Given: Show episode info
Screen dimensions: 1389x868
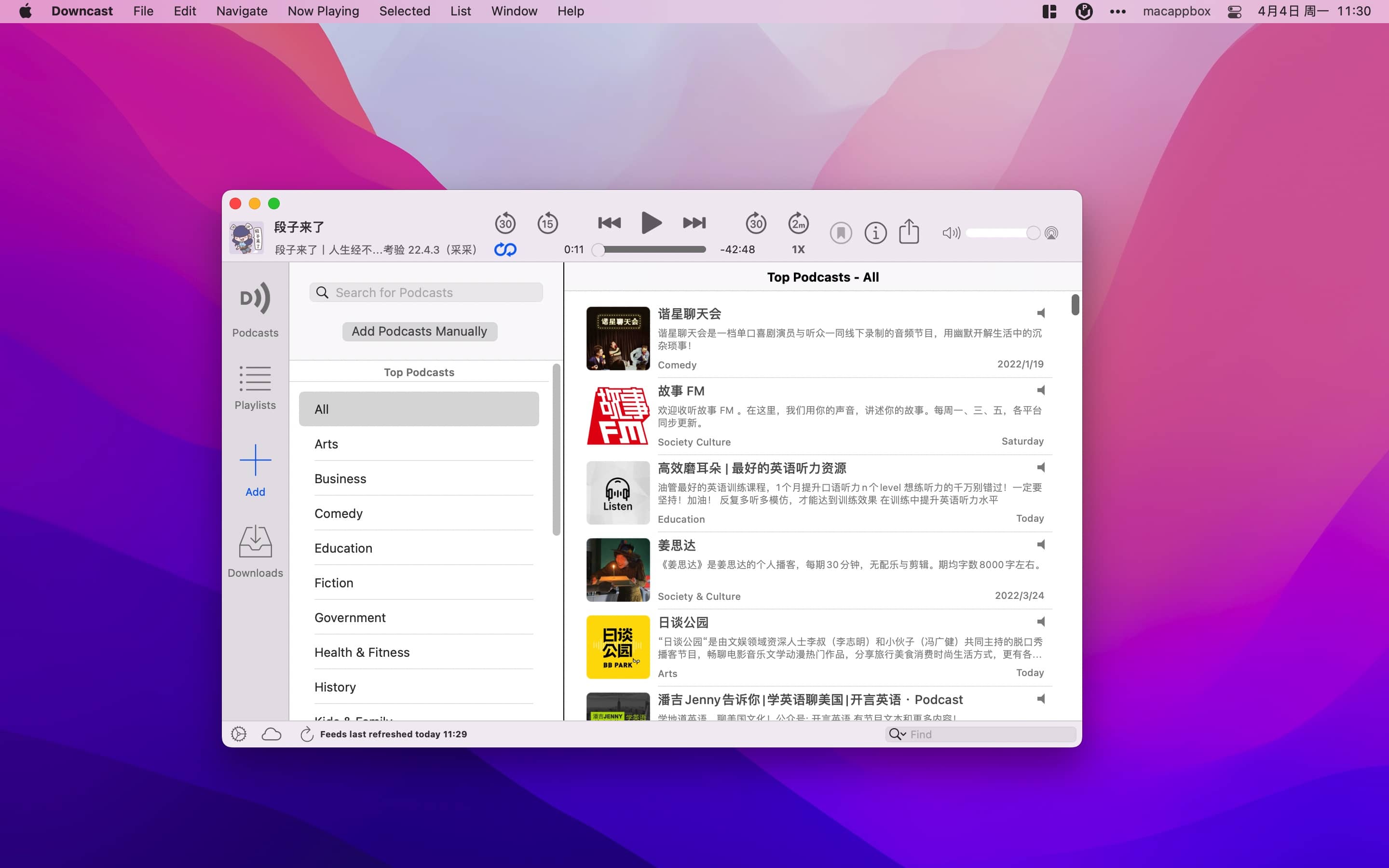Looking at the screenshot, I should (x=875, y=232).
